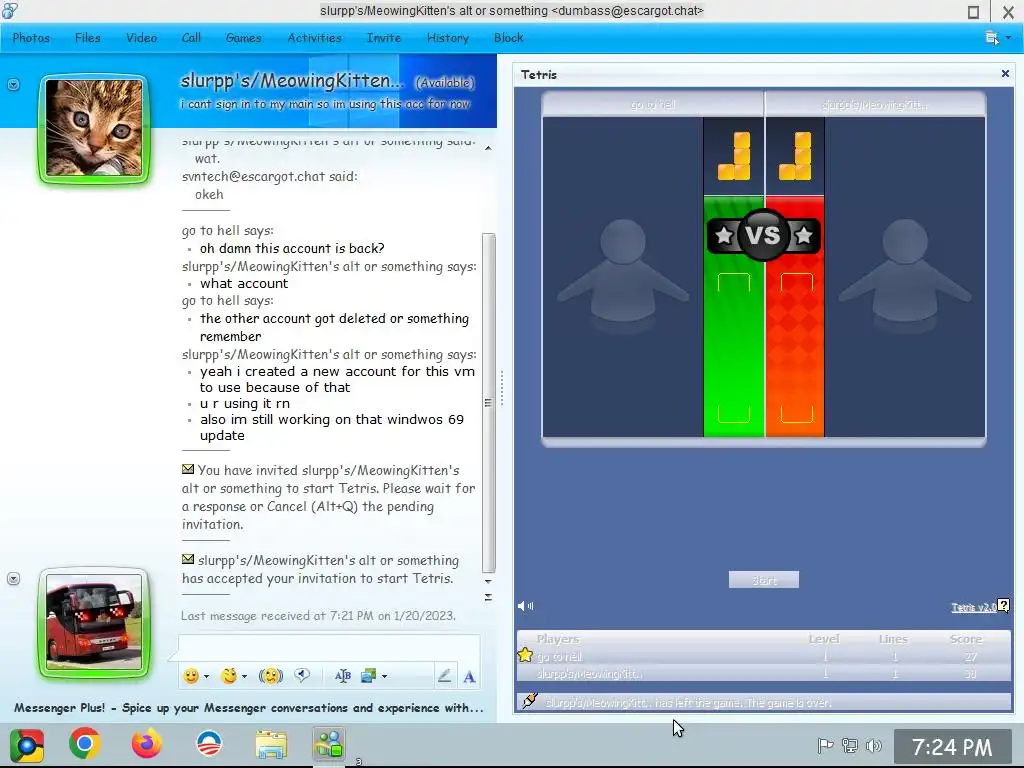
Task: Click the right player's next piece preview
Action: pos(795,156)
